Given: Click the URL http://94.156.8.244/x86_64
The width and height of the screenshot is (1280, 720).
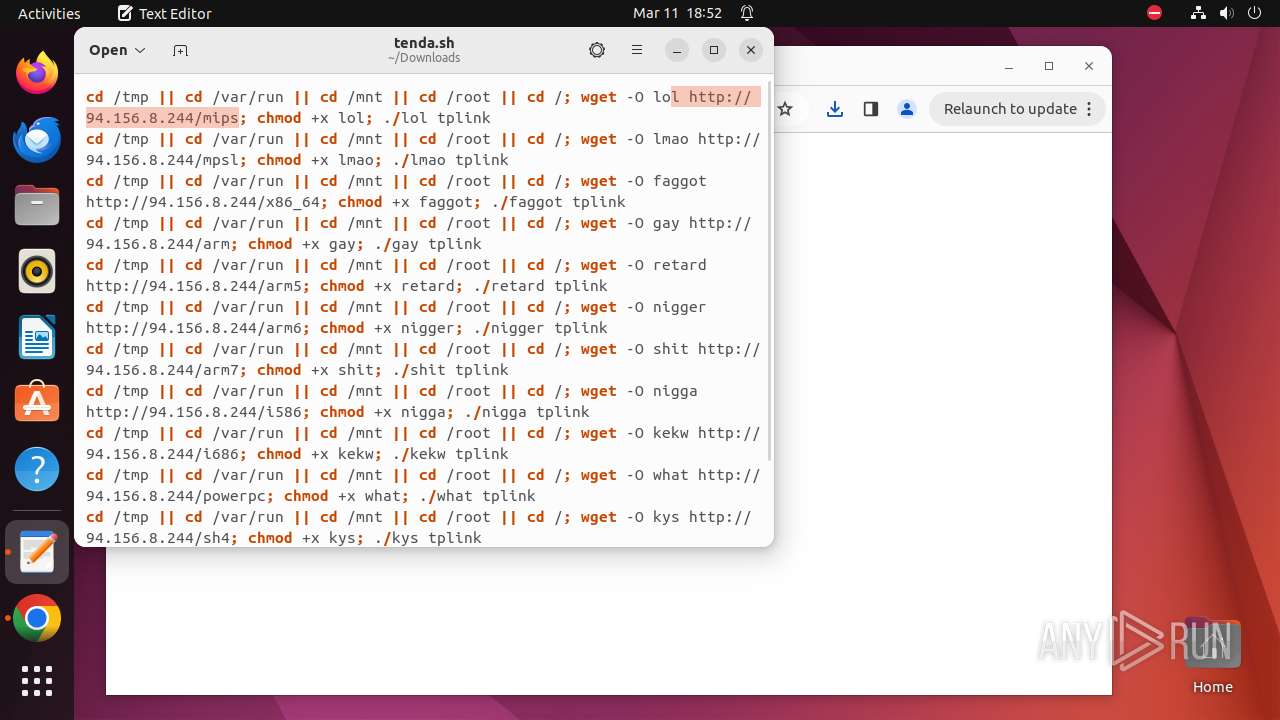Looking at the screenshot, I should (203, 201).
